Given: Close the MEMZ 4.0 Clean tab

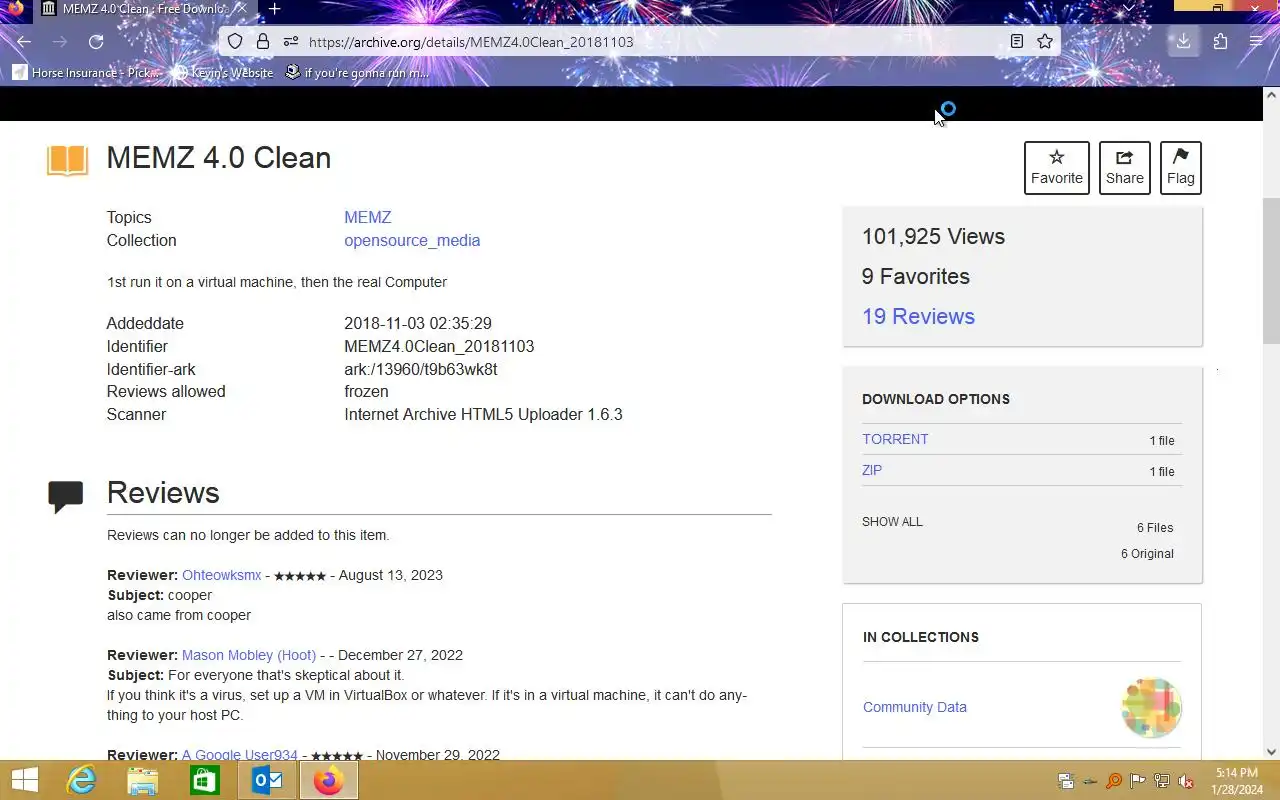Looking at the screenshot, I should [x=241, y=9].
